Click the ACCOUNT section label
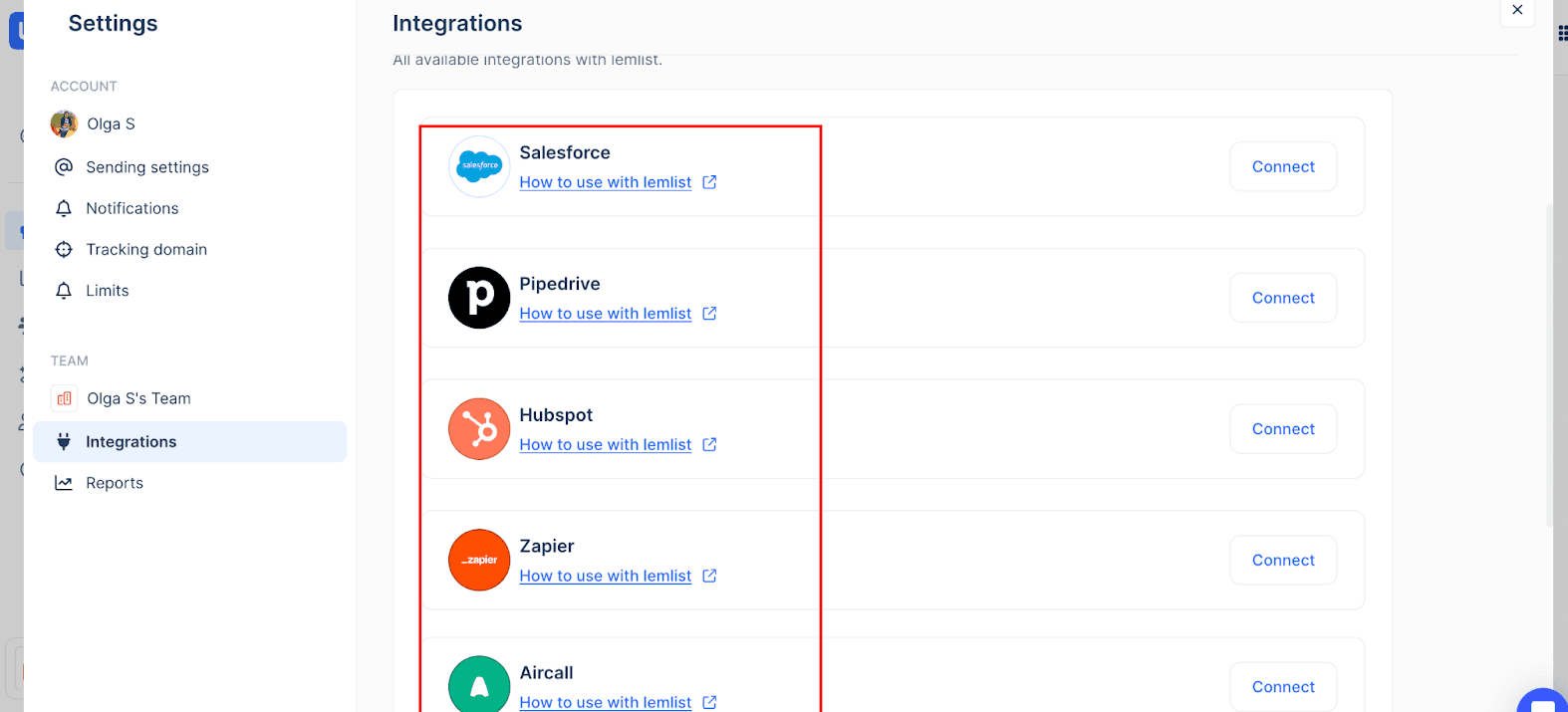Viewport: 1568px width, 712px height. click(84, 87)
